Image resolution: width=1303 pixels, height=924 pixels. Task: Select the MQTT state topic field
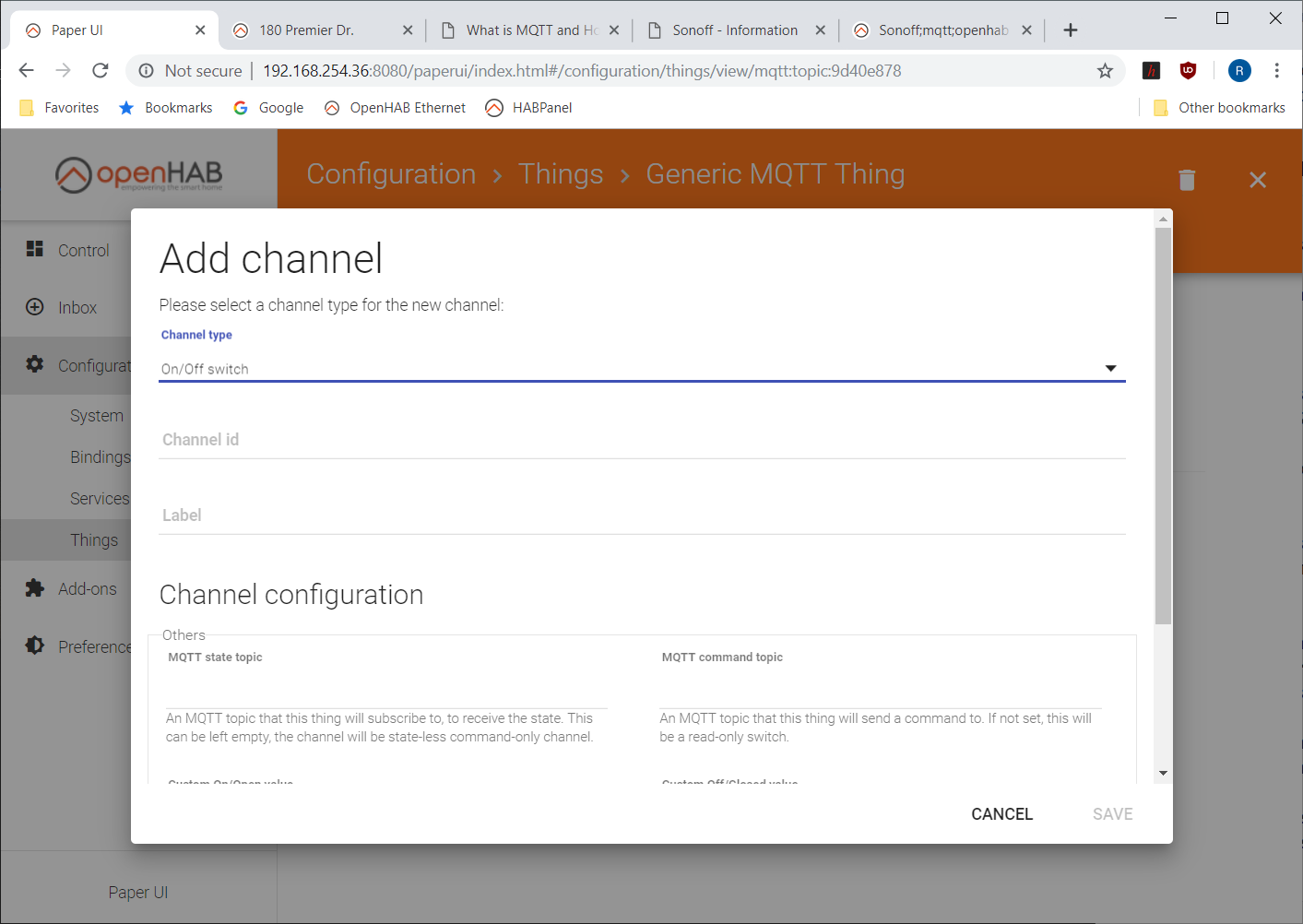(x=386, y=691)
